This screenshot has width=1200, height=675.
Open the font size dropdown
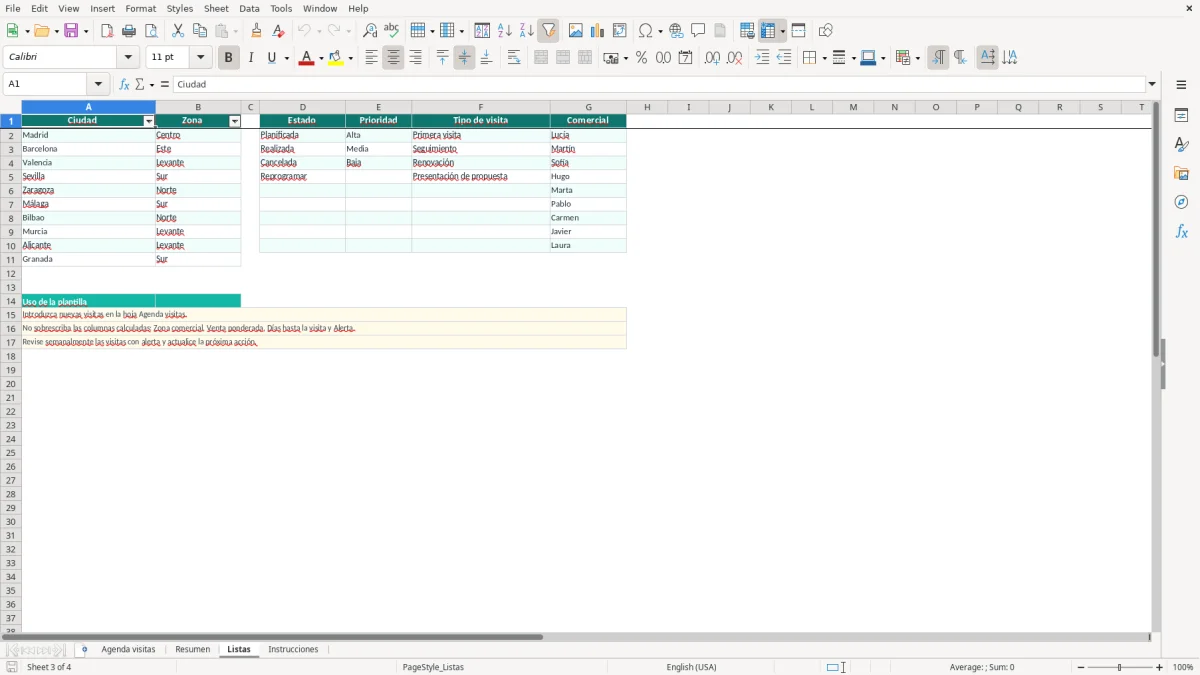tap(201, 58)
